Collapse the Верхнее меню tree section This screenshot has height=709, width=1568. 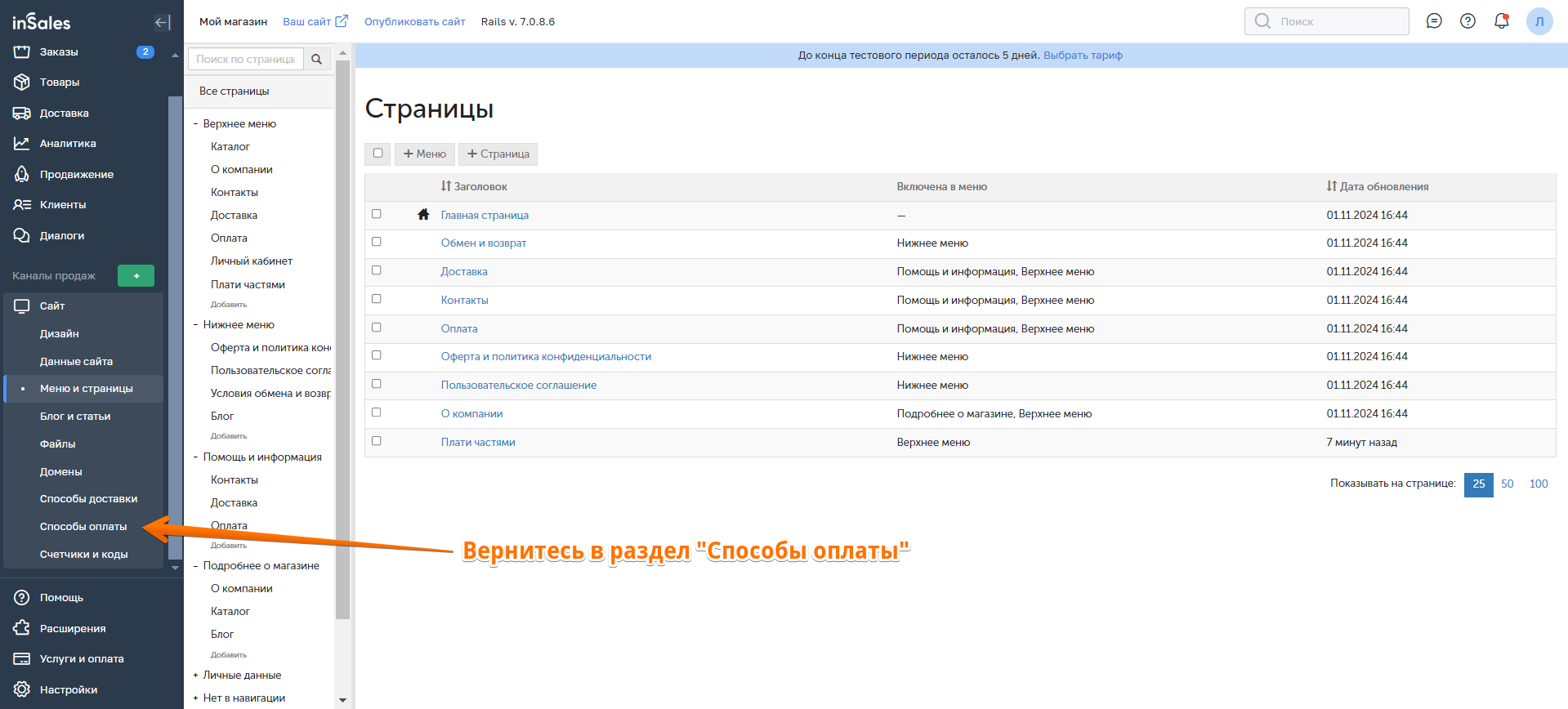click(x=195, y=124)
